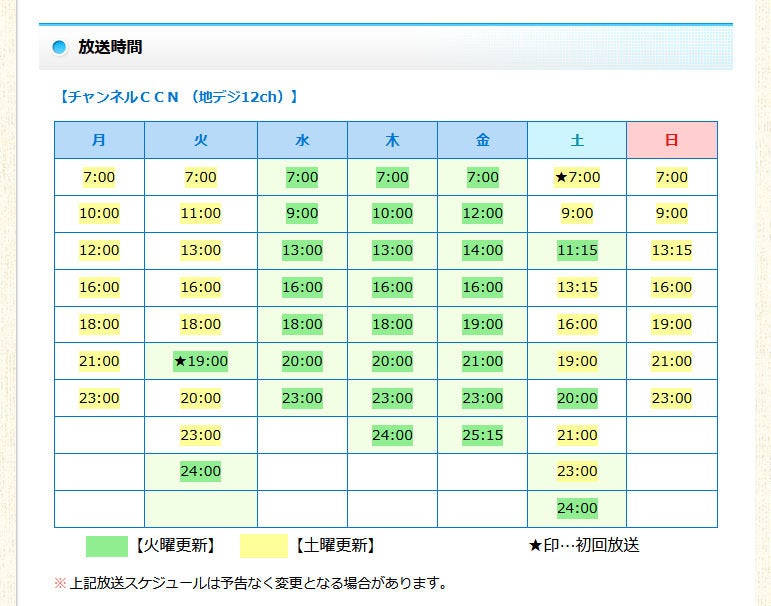Select the 火 column header
This screenshot has height=606, width=771.
[201, 140]
